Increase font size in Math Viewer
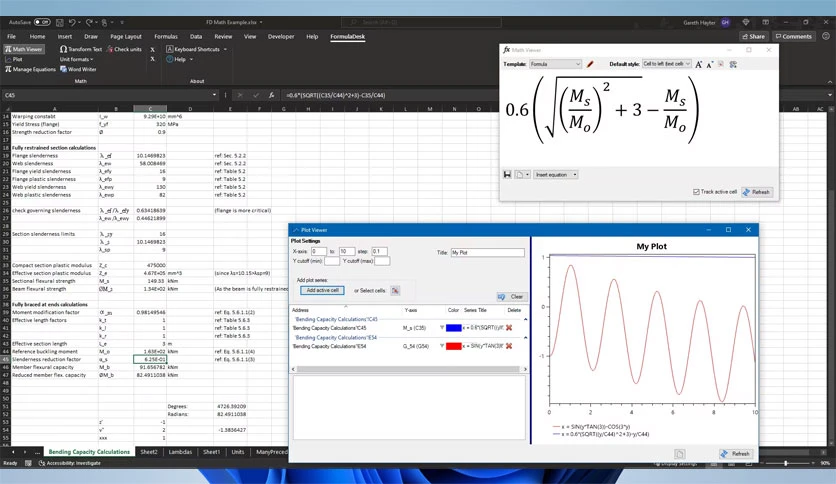This screenshot has width=836, height=484. [698, 64]
